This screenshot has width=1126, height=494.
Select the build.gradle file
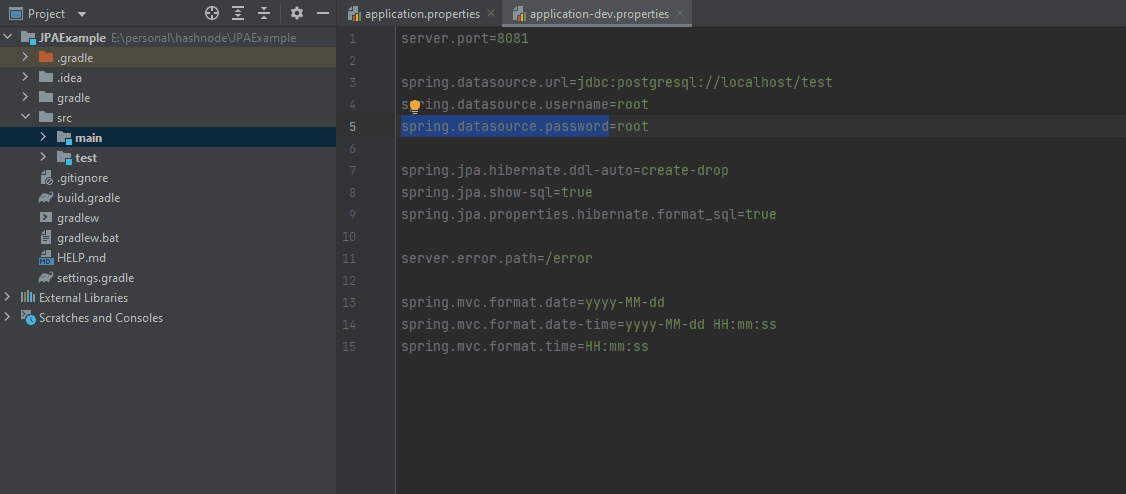point(88,198)
